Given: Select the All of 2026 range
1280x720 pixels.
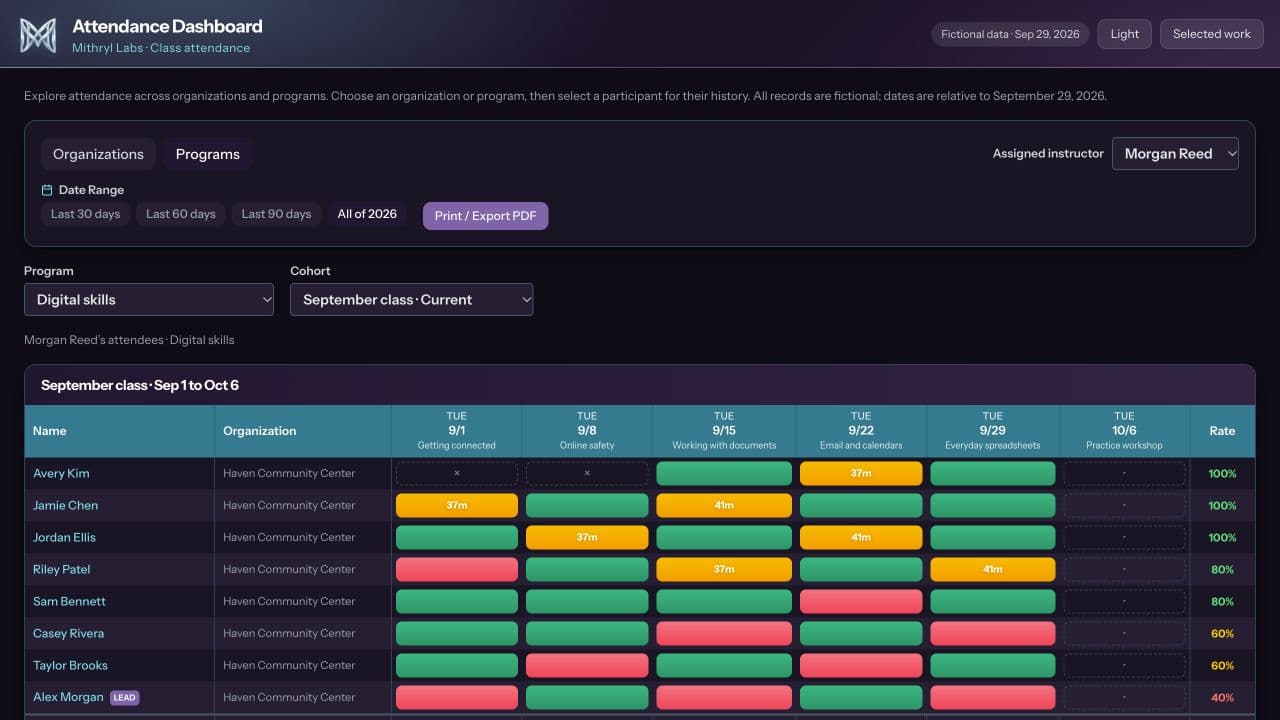Looking at the screenshot, I should click(x=367, y=214).
